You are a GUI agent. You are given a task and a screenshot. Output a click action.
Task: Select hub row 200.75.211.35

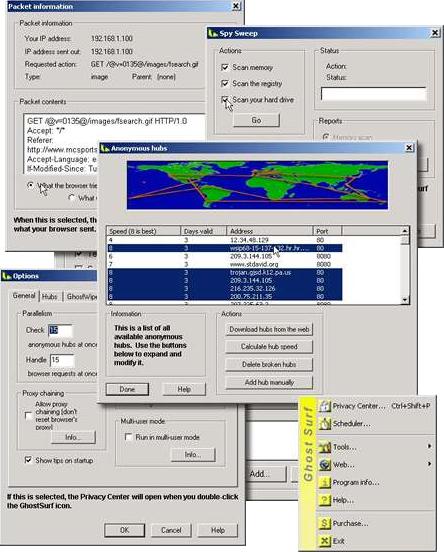pos(224,296)
